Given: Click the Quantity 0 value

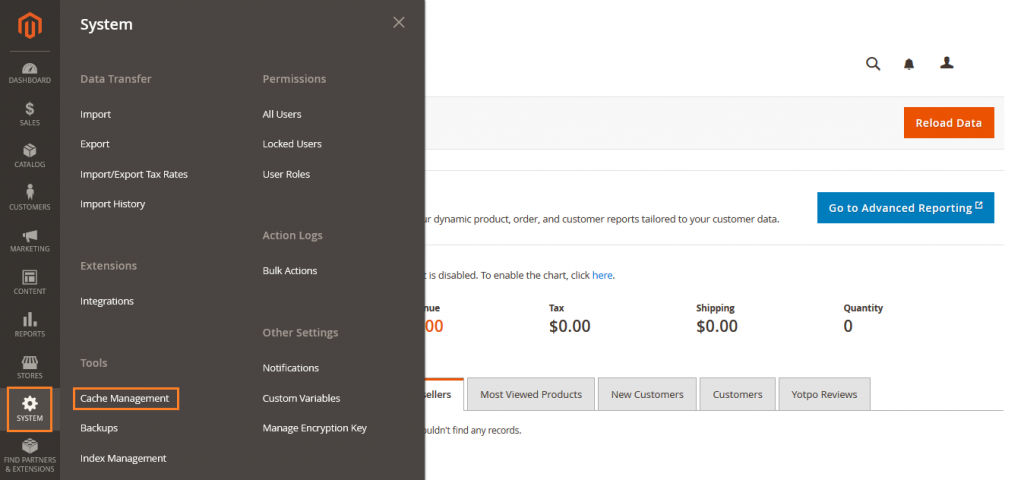Looking at the screenshot, I should 848,326.
